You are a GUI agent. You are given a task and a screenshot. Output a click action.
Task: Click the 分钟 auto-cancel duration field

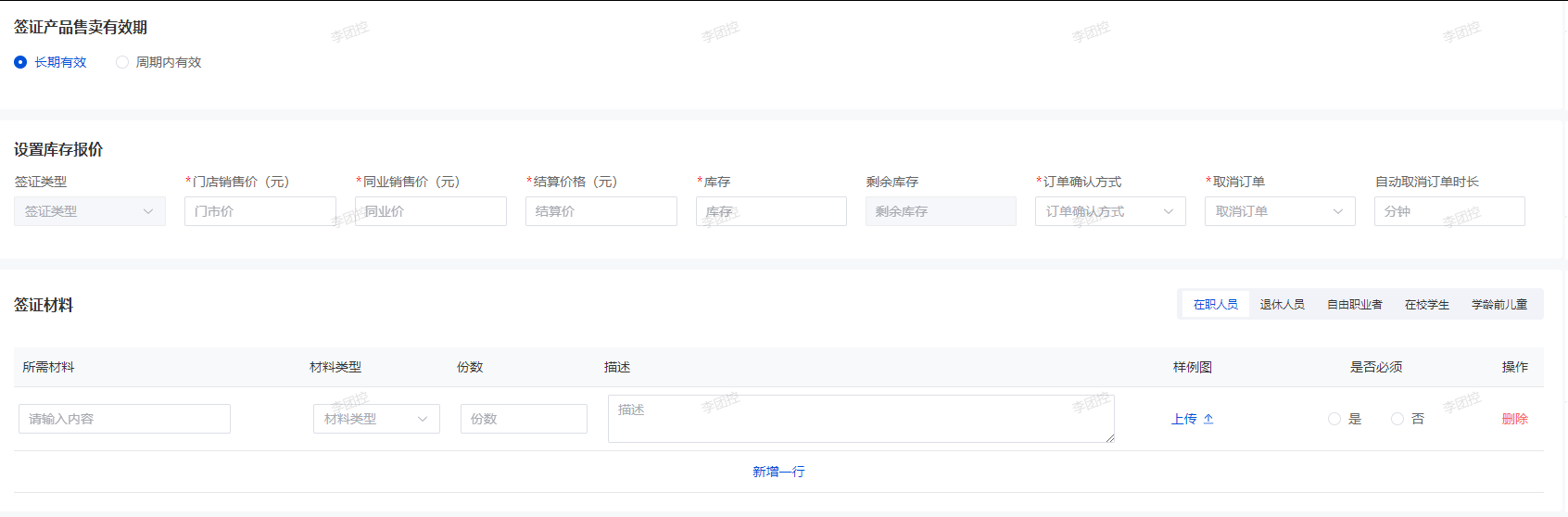point(1448,211)
